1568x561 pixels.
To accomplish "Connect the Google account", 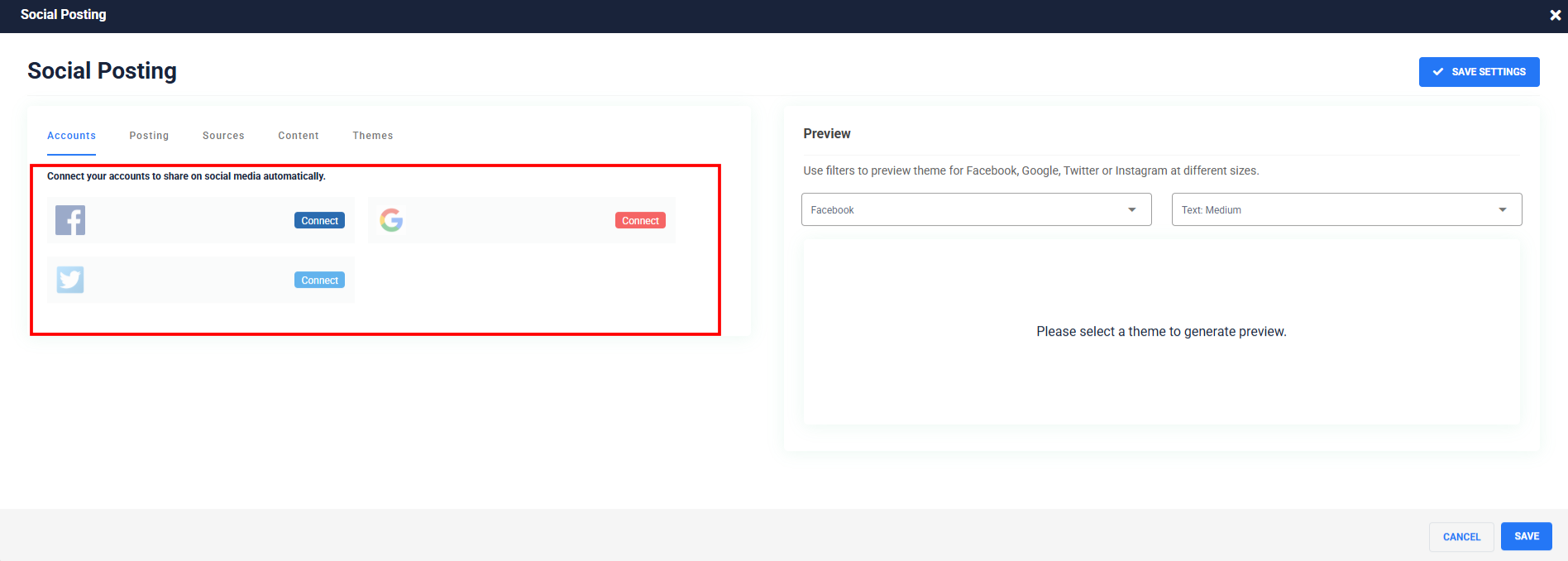I will (640, 221).
